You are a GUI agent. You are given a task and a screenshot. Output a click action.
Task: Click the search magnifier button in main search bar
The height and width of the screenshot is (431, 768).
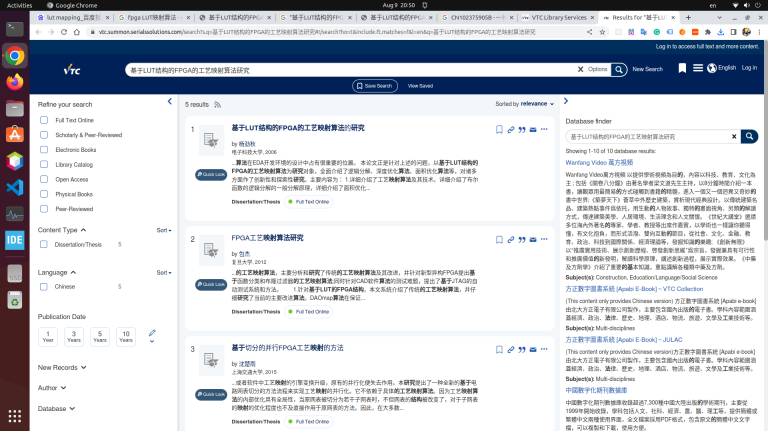(x=619, y=70)
